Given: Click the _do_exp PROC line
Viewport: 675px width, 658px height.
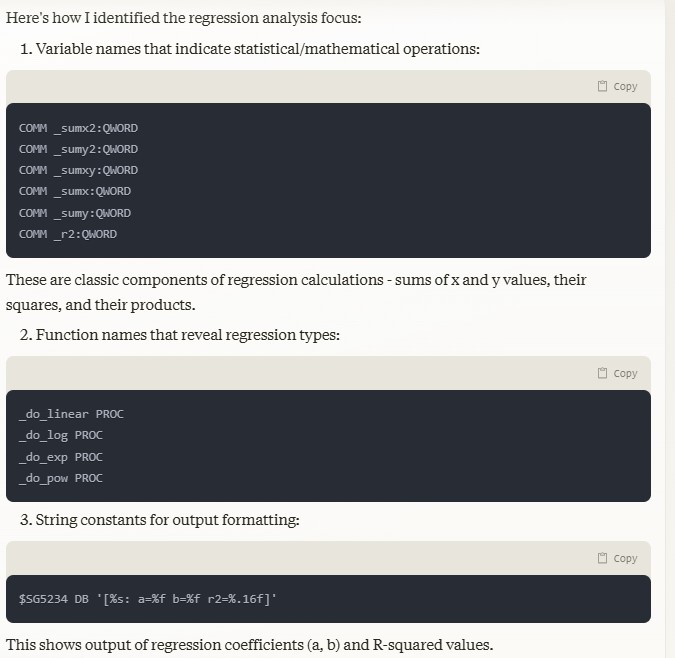Looking at the screenshot, I should (x=61, y=457).
